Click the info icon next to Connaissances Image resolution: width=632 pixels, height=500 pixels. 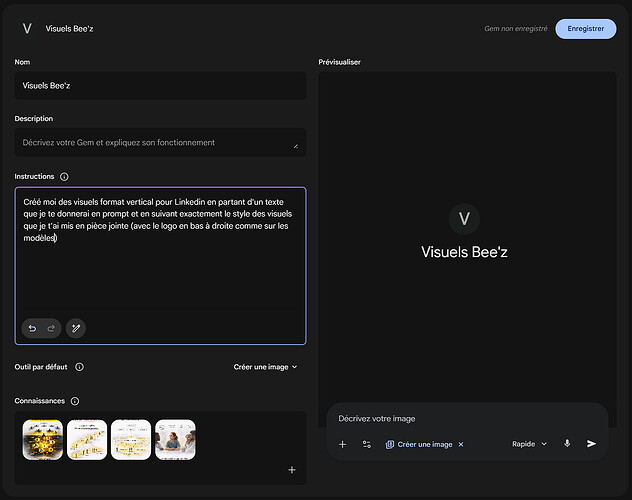tap(75, 401)
